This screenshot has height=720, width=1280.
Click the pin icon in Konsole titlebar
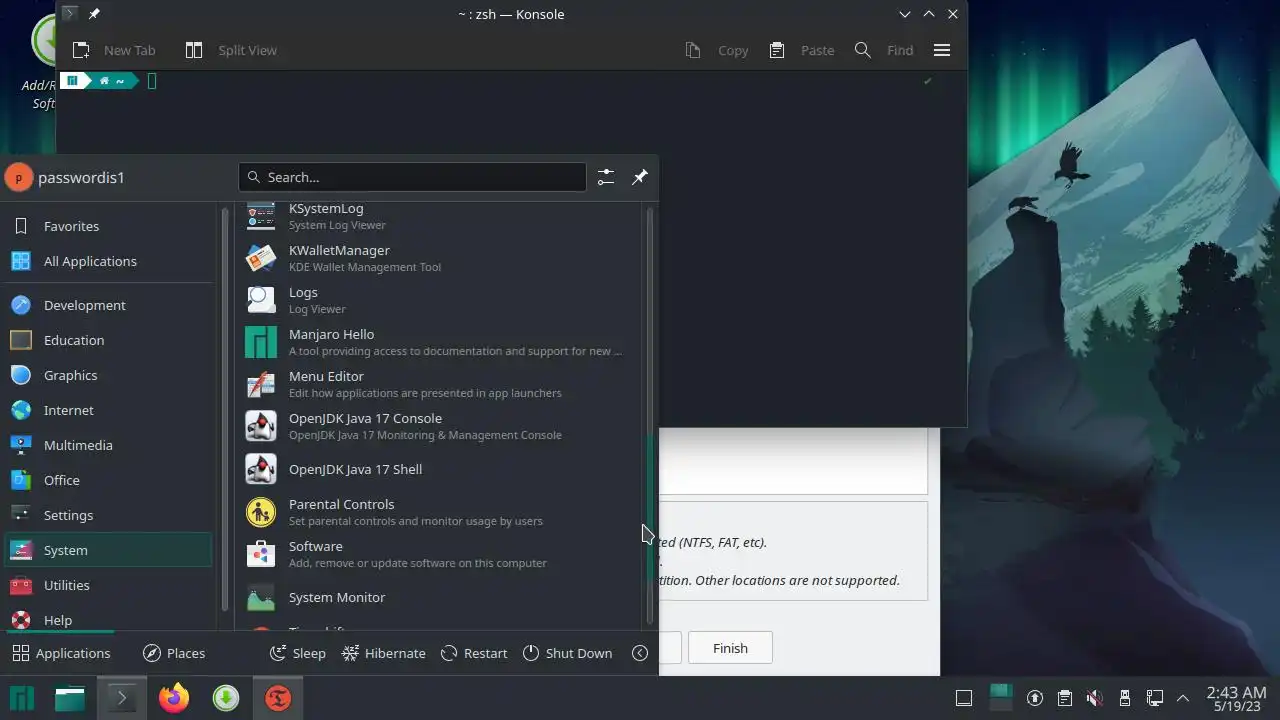[x=94, y=14]
